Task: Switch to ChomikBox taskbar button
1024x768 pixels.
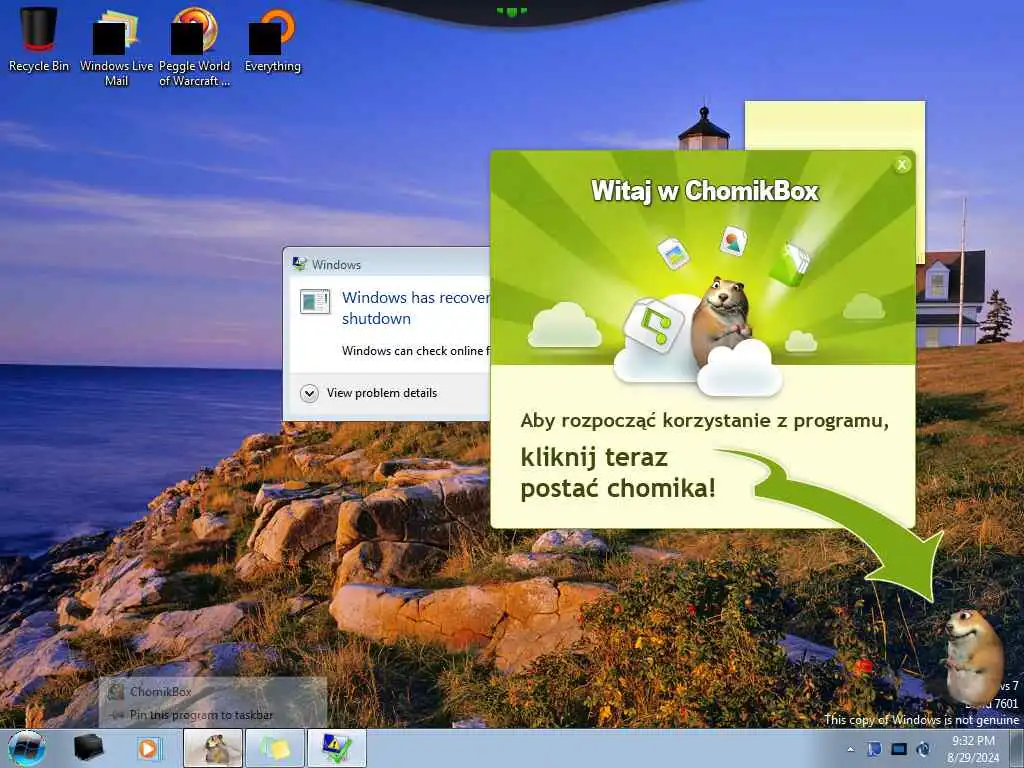Action: [x=213, y=748]
